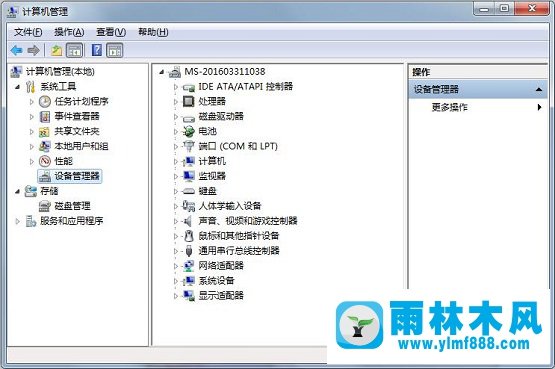Select 显示适配器 label in device list
This screenshot has width=555, height=369.
221,296
